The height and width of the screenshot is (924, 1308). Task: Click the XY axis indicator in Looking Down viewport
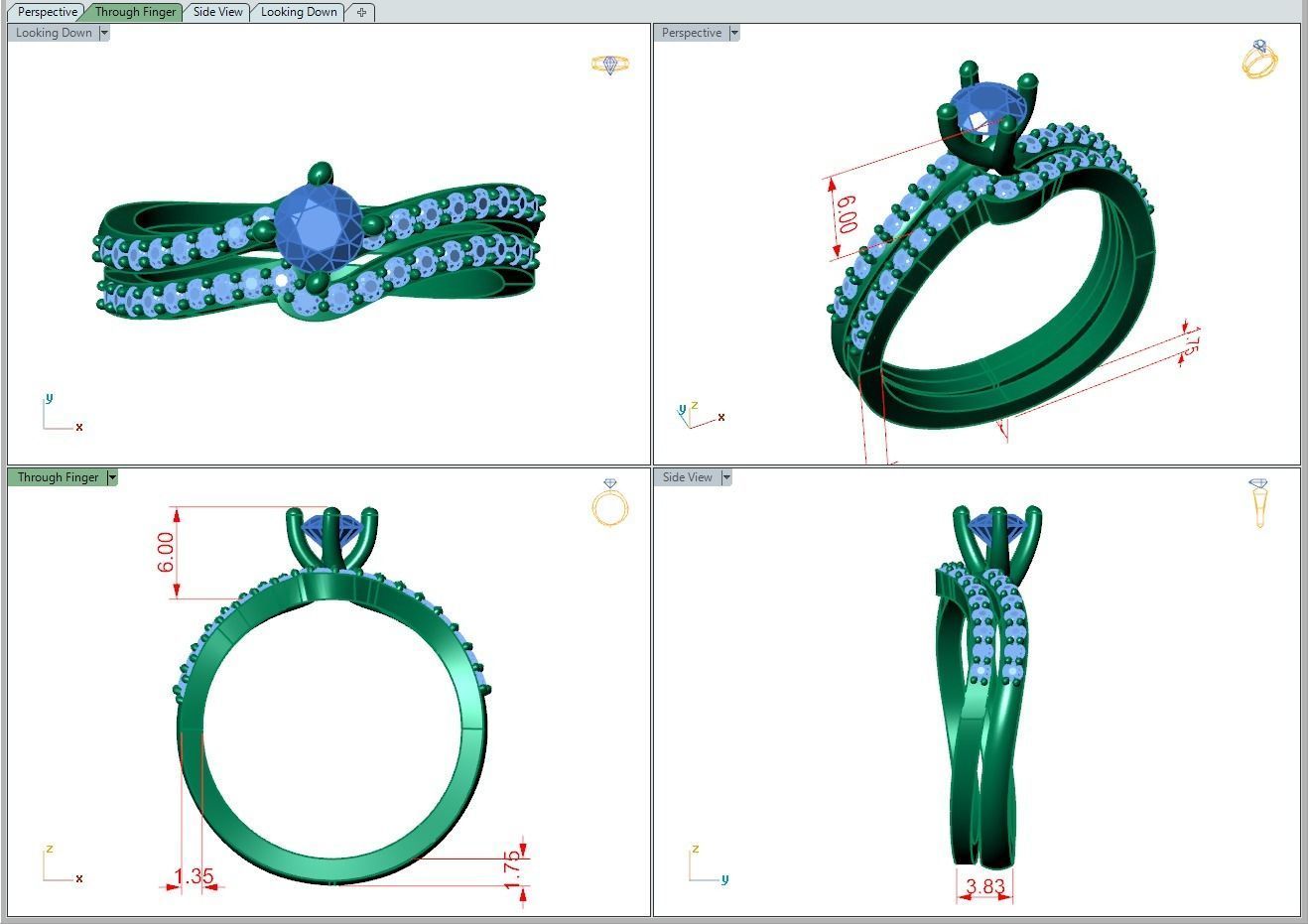63,413
